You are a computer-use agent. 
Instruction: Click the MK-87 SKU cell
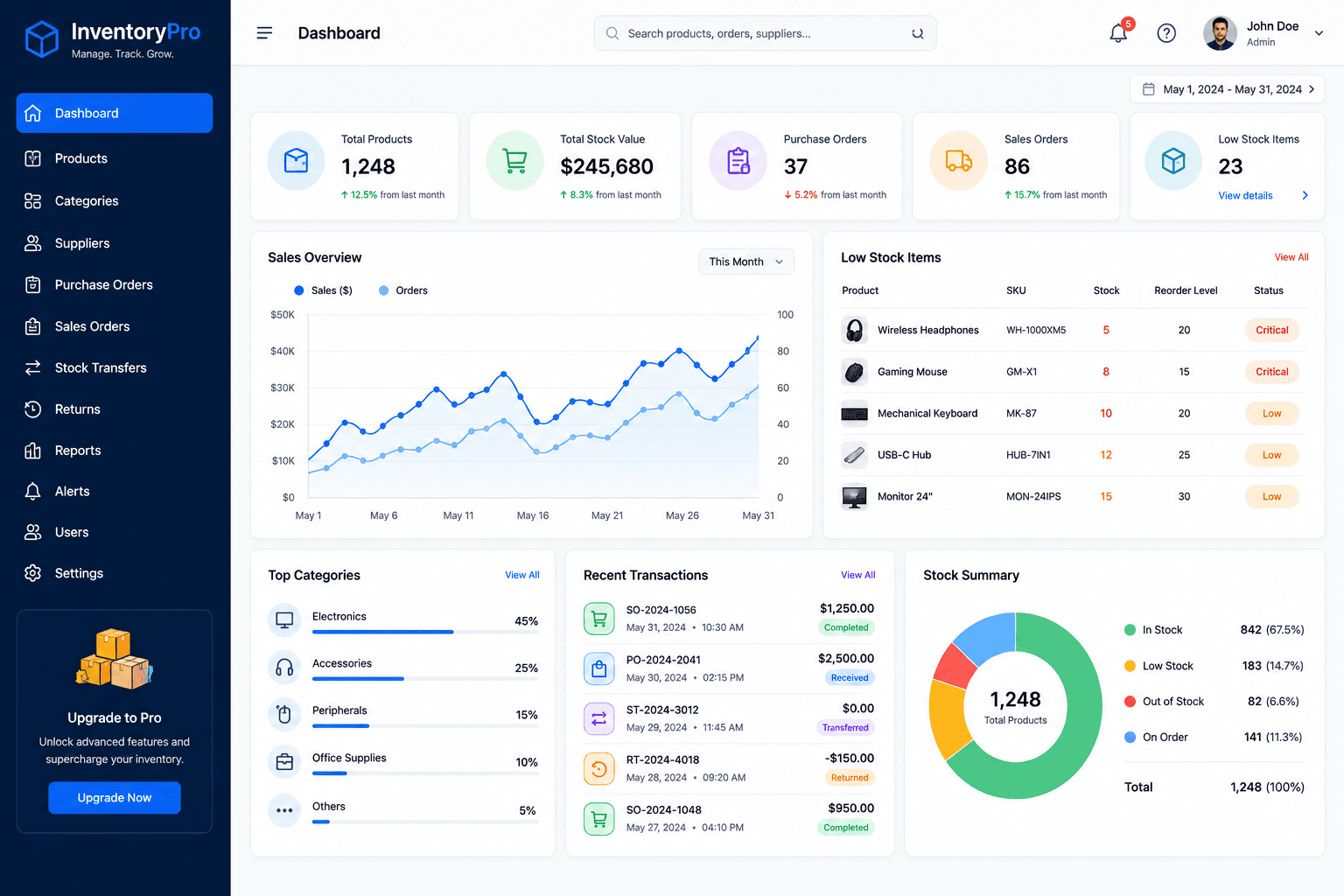pyautogui.click(x=1021, y=413)
